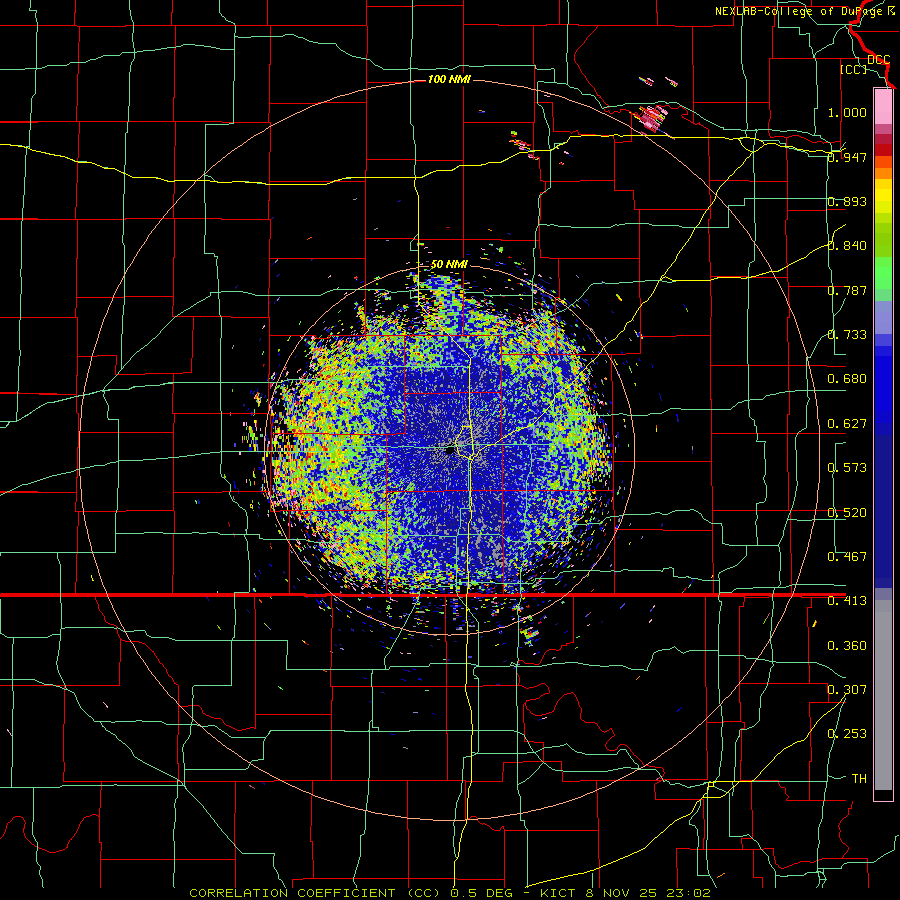
Task: Click the 0.253 scale value
Action: click(847, 734)
